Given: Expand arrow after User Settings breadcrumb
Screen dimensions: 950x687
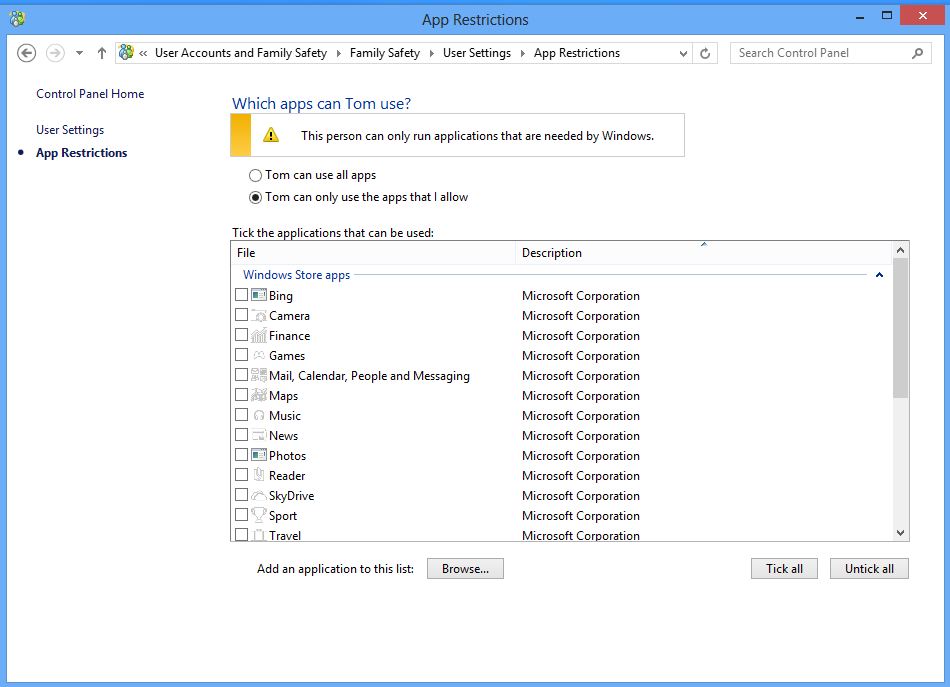Looking at the screenshot, I should tap(522, 53).
